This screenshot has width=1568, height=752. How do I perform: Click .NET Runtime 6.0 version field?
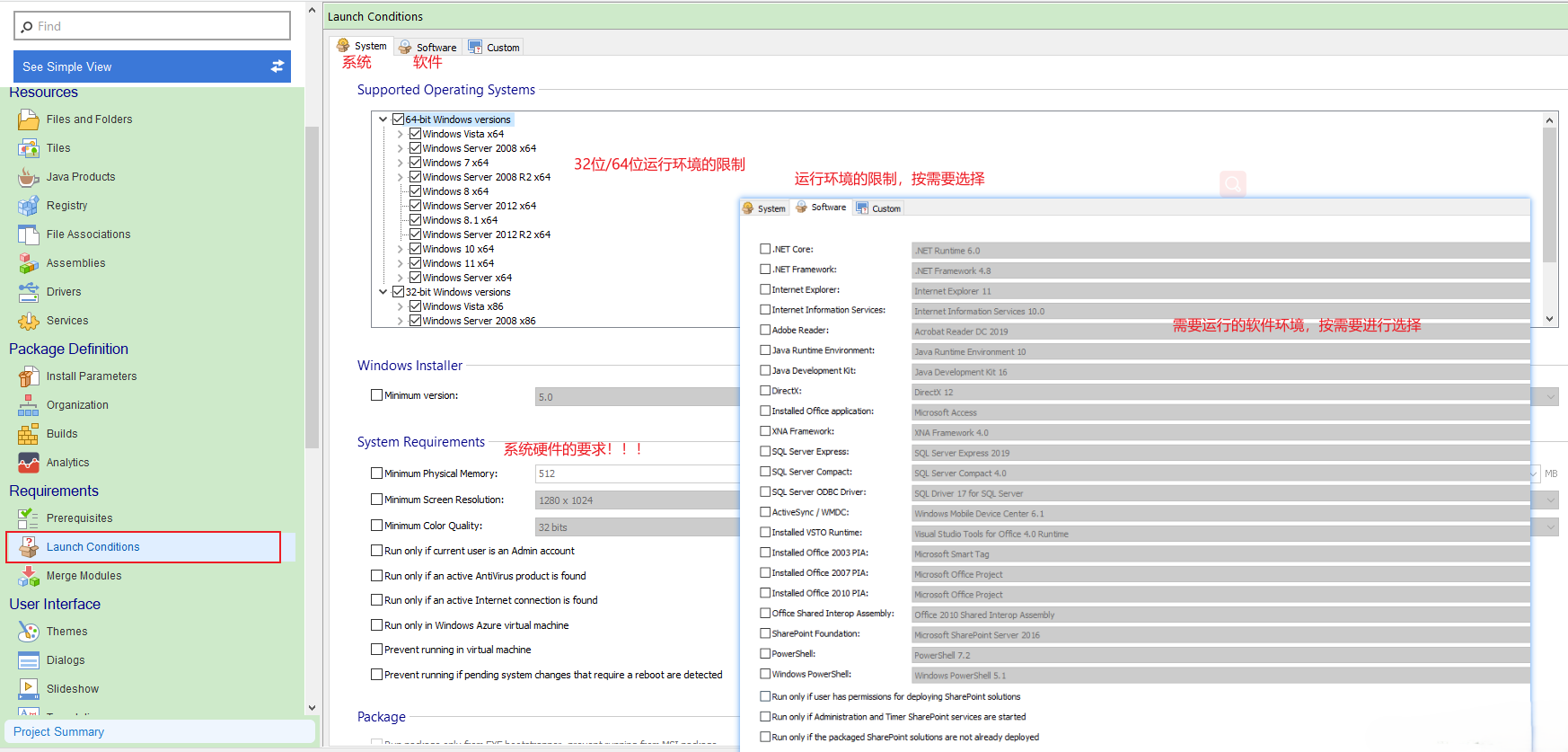[x=1220, y=251]
